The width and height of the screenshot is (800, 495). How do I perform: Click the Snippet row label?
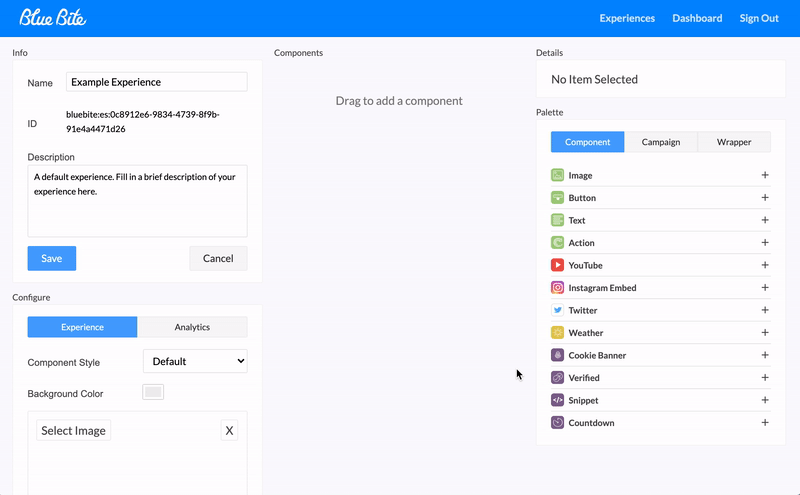click(583, 400)
